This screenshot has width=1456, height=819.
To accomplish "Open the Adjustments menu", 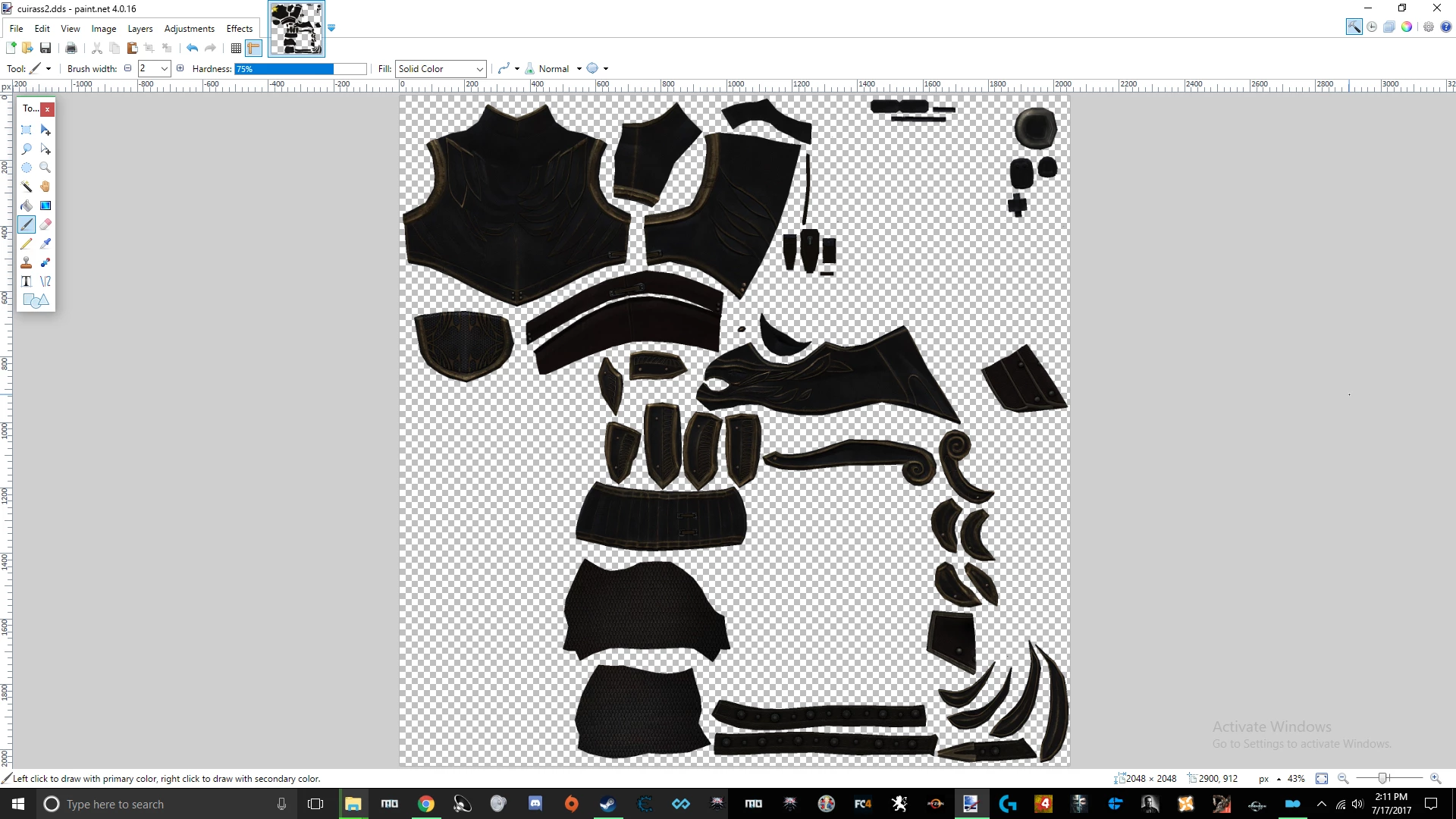I will click(190, 28).
